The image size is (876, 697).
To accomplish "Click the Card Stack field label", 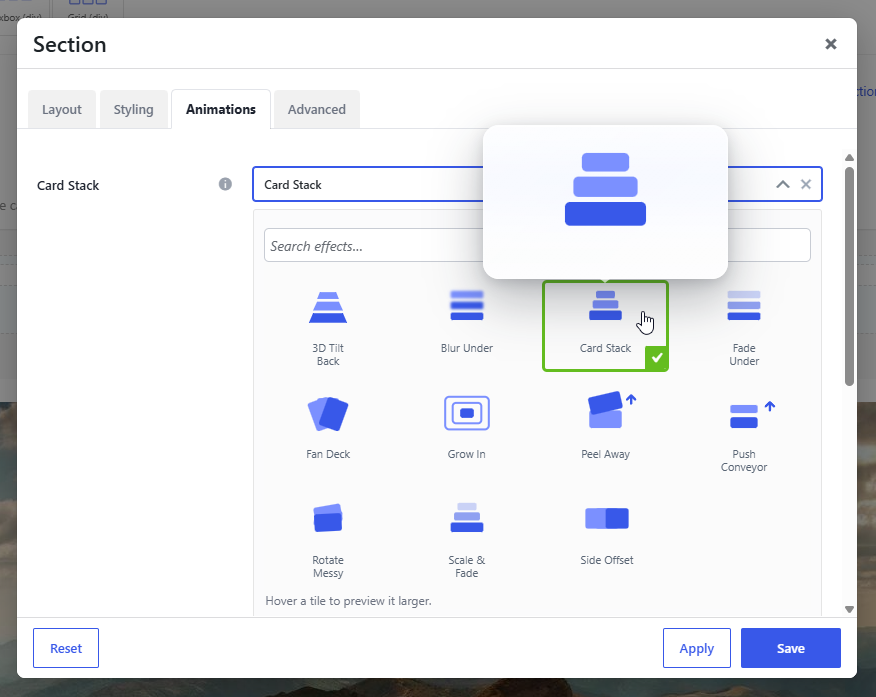I will point(68,185).
